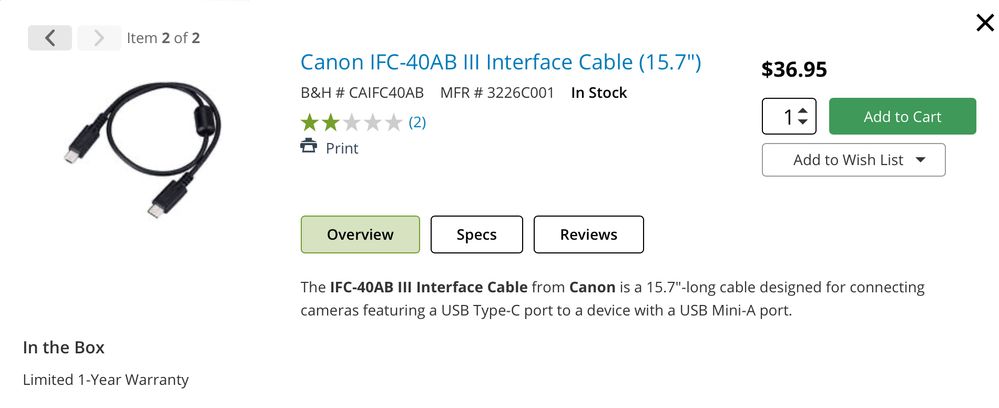Click the fifth gray rating star
This screenshot has width=999, height=408.
click(x=394, y=123)
